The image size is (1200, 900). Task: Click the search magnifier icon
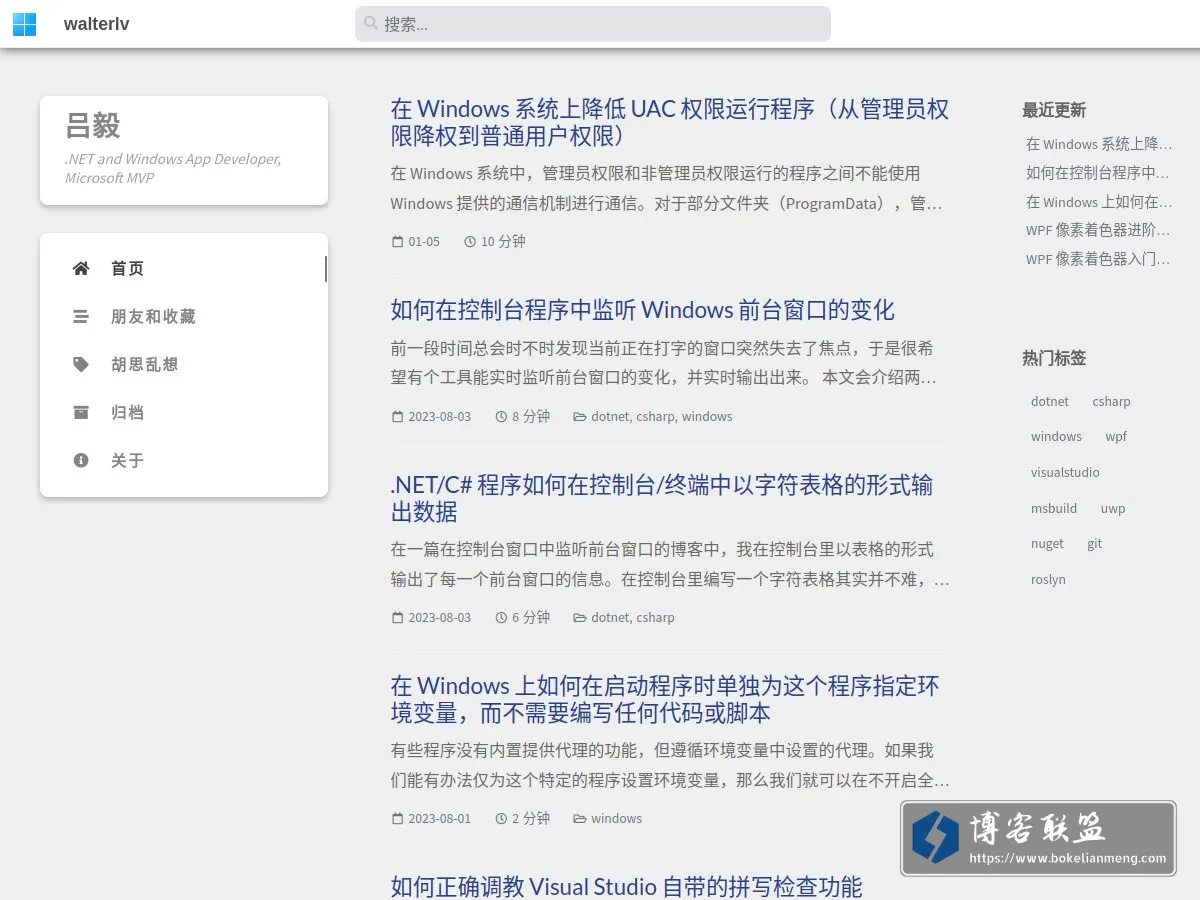(x=371, y=23)
